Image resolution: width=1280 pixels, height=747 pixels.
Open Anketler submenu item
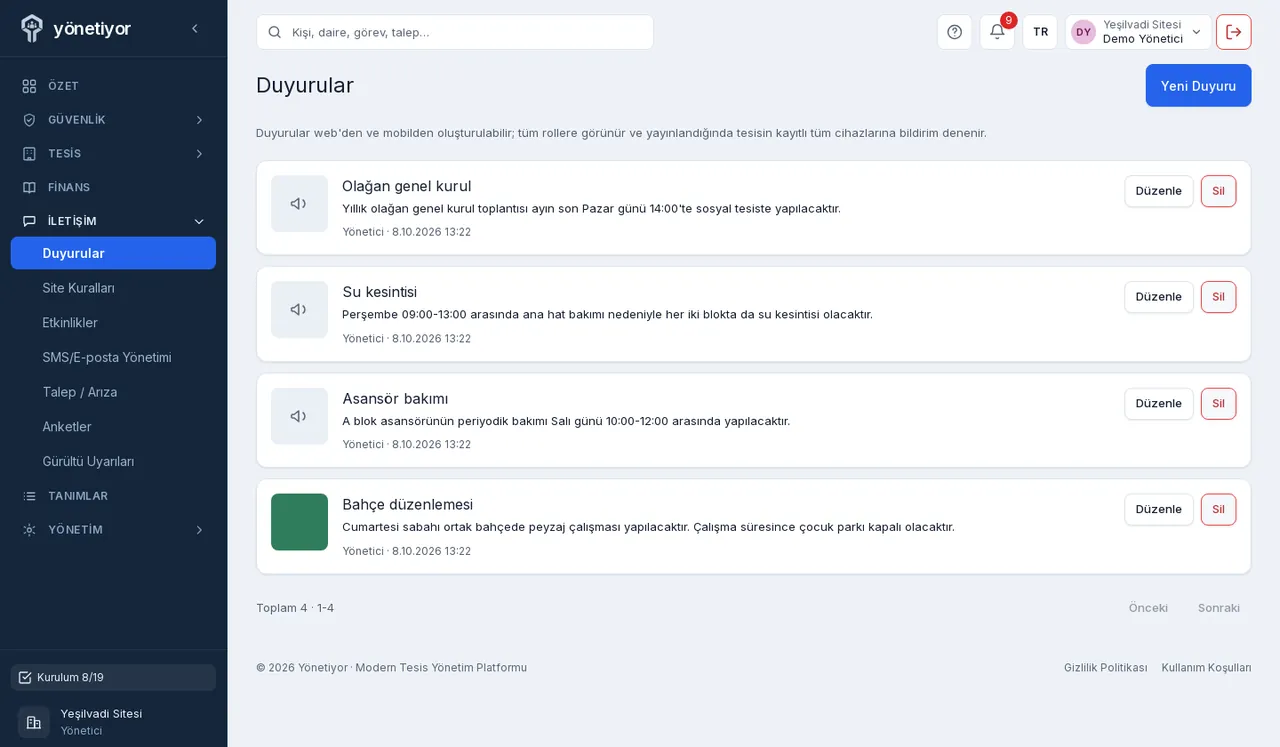[x=113, y=427]
